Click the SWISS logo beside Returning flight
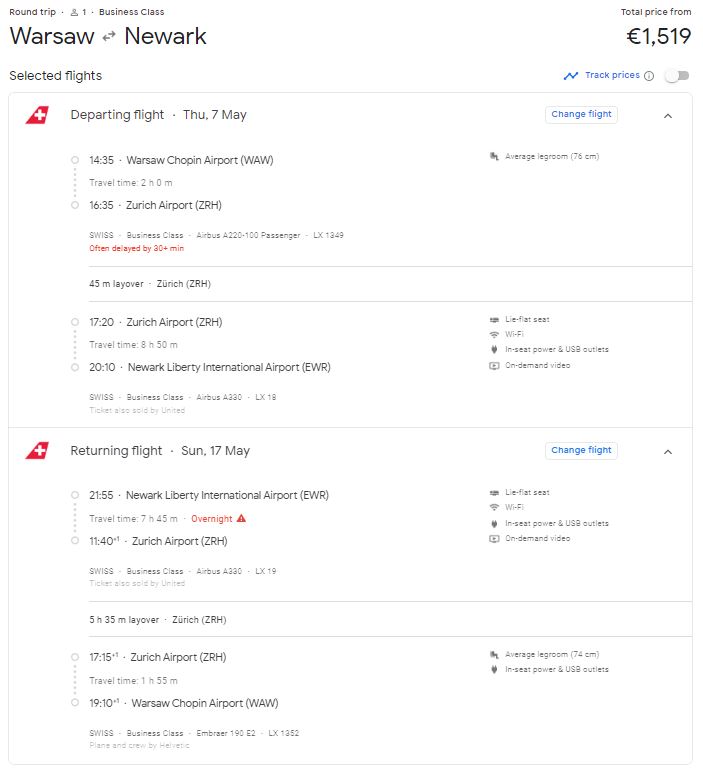This screenshot has height=773, width=703. (x=36, y=451)
